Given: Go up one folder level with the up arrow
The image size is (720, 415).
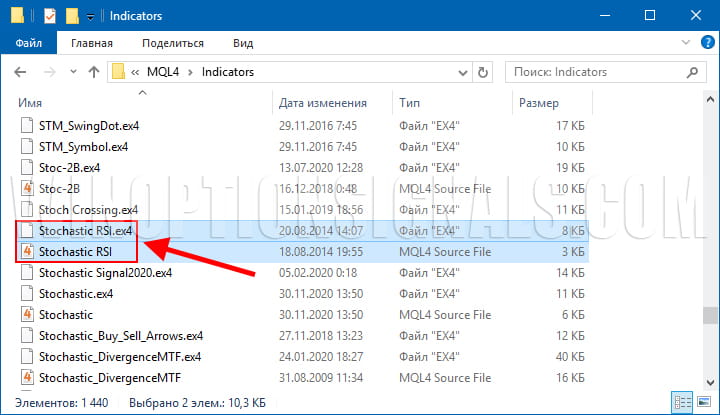Looking at the screenshot, I should coord(94,72).
